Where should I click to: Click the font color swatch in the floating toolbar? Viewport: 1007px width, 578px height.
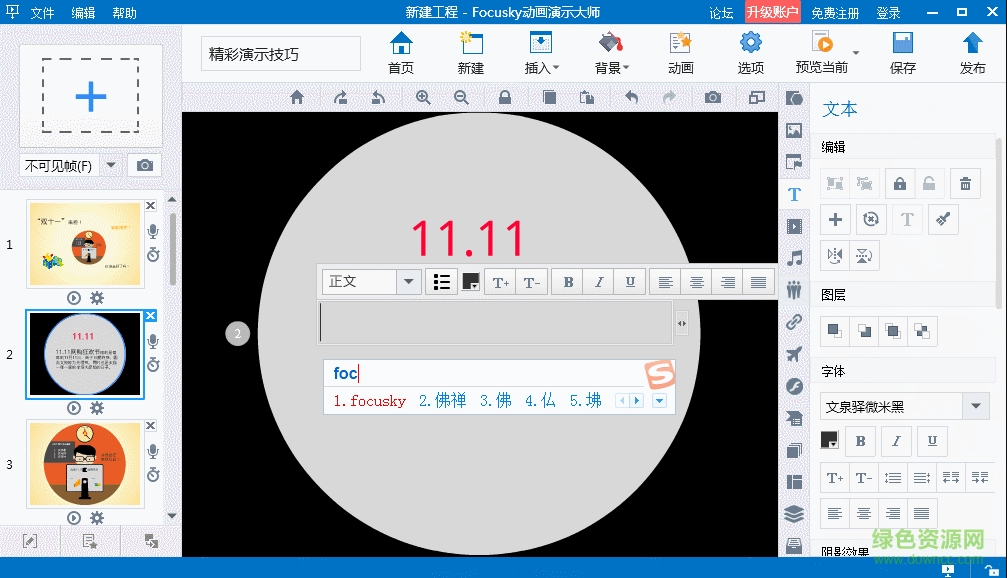pyautogui.click(x=471, y=281)
